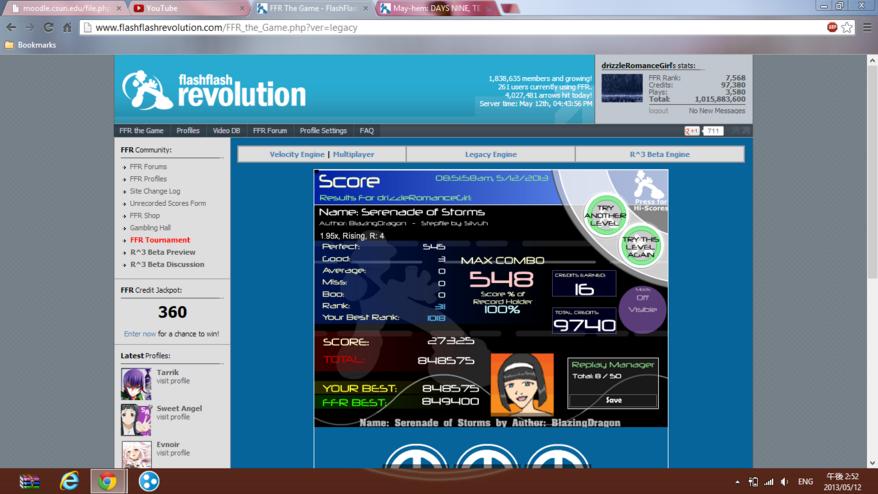Open Tarrik's profile avatar thumbnail
Viewport: 878px width, 494px height.
click(x=136, y=384)
